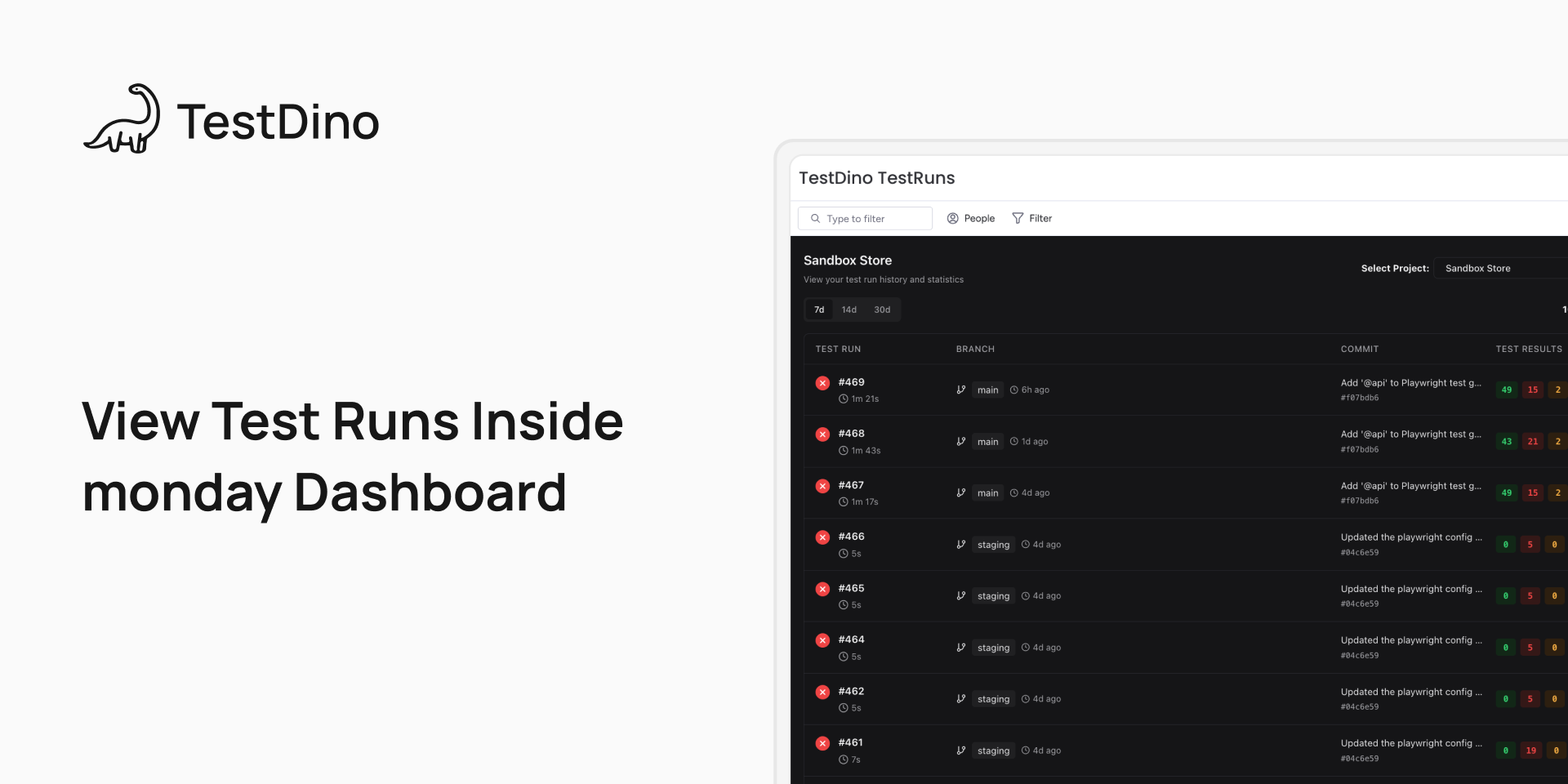Click the red failed count 21 for #468
The height and width of the screenshot is (784, 1568).
1532,442
